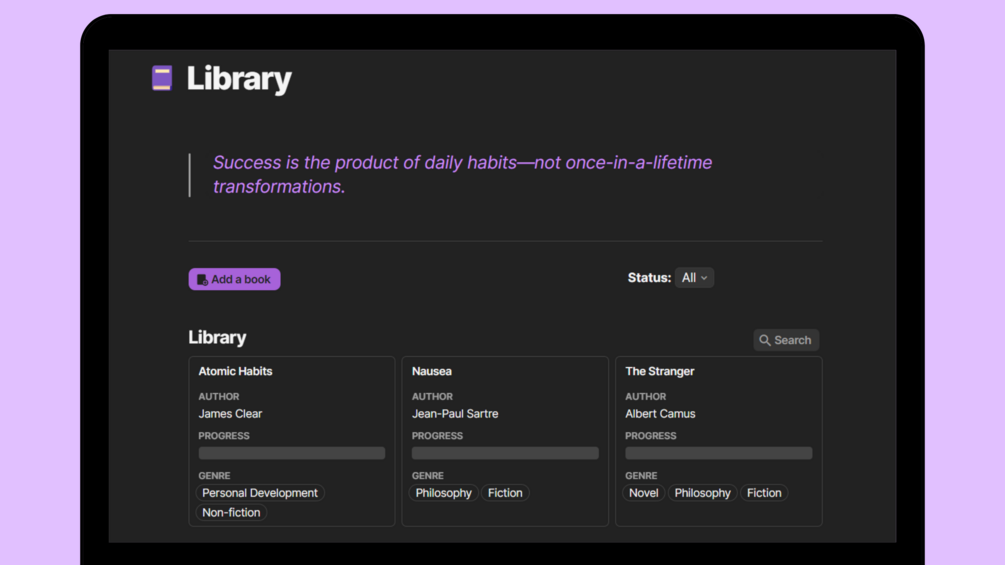Click the Atomic Habits progress bar
This screenshot has width=1005, height=565.
(291, 453)
